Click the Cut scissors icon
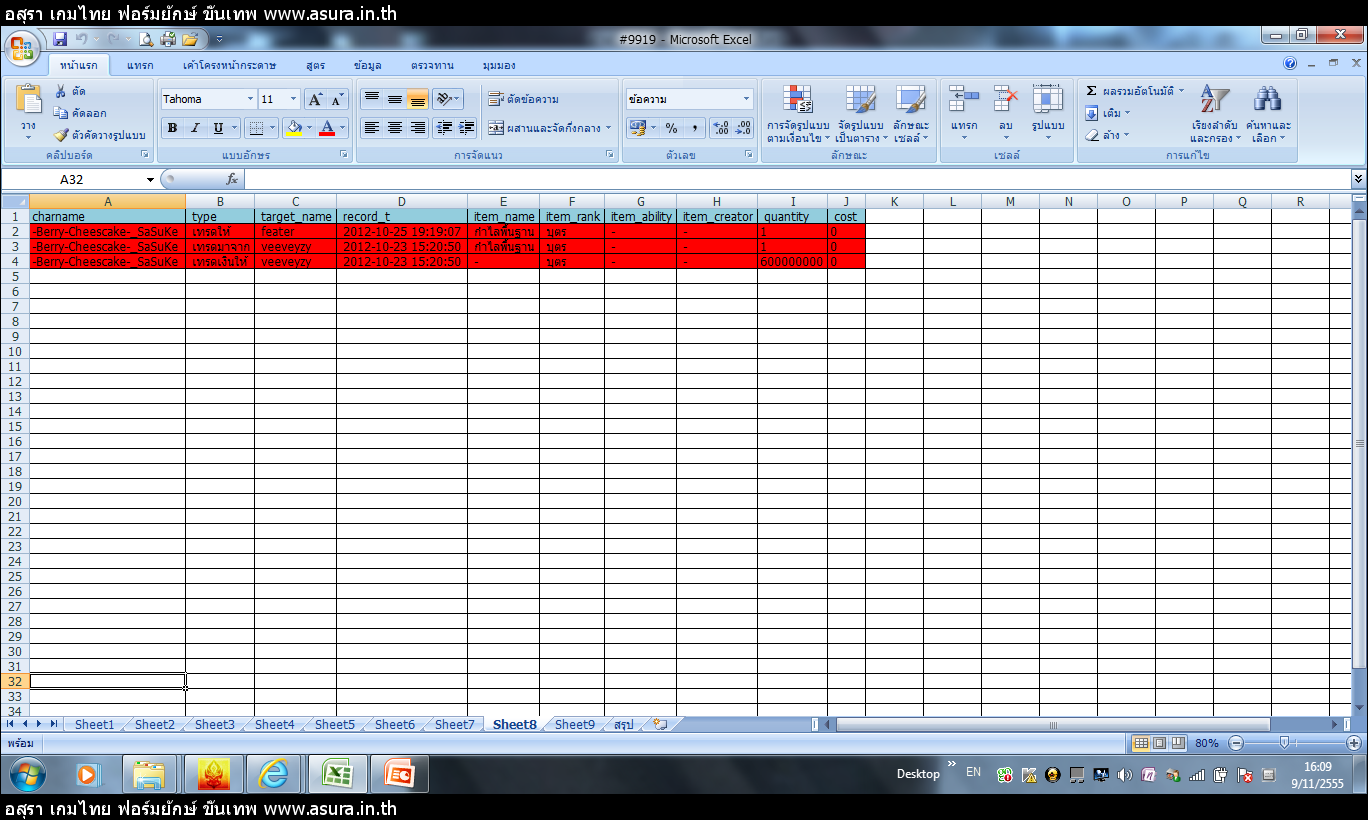 (x=61, y=92)
